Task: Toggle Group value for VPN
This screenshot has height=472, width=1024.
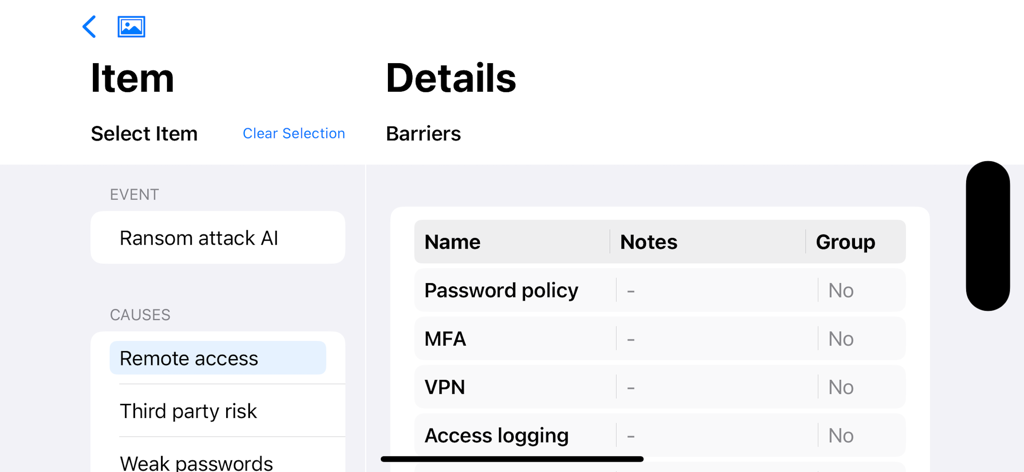Action: pos(840,387)
